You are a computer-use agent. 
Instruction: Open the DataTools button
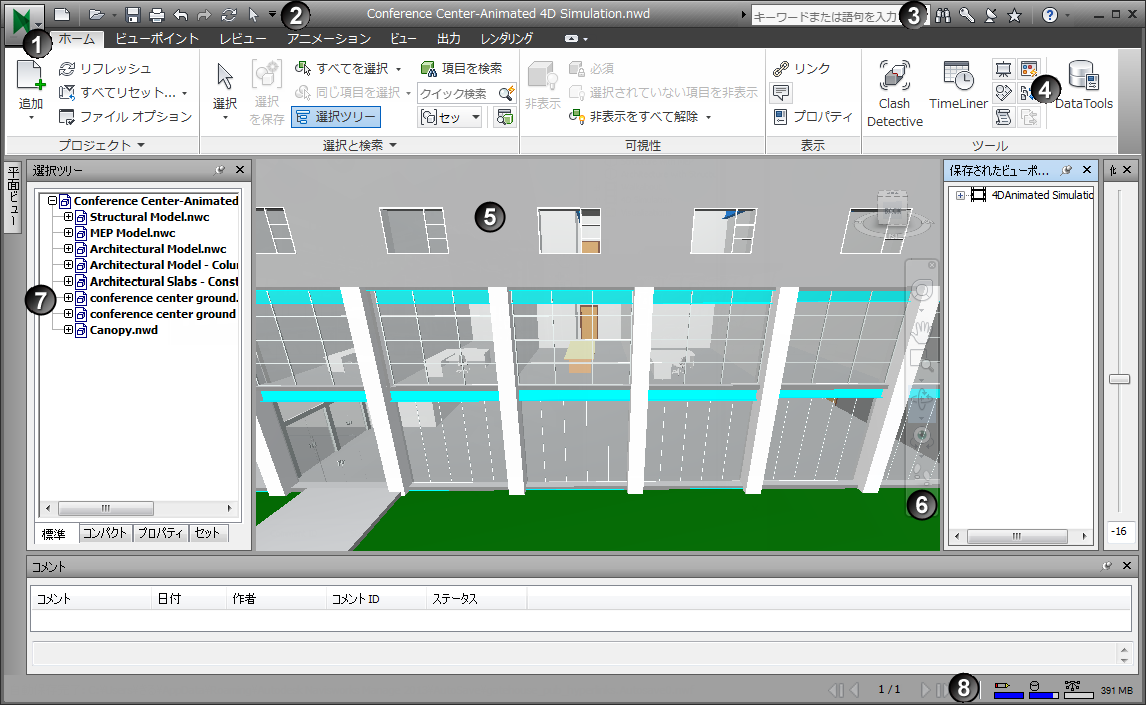click(x=1084, y=85)
